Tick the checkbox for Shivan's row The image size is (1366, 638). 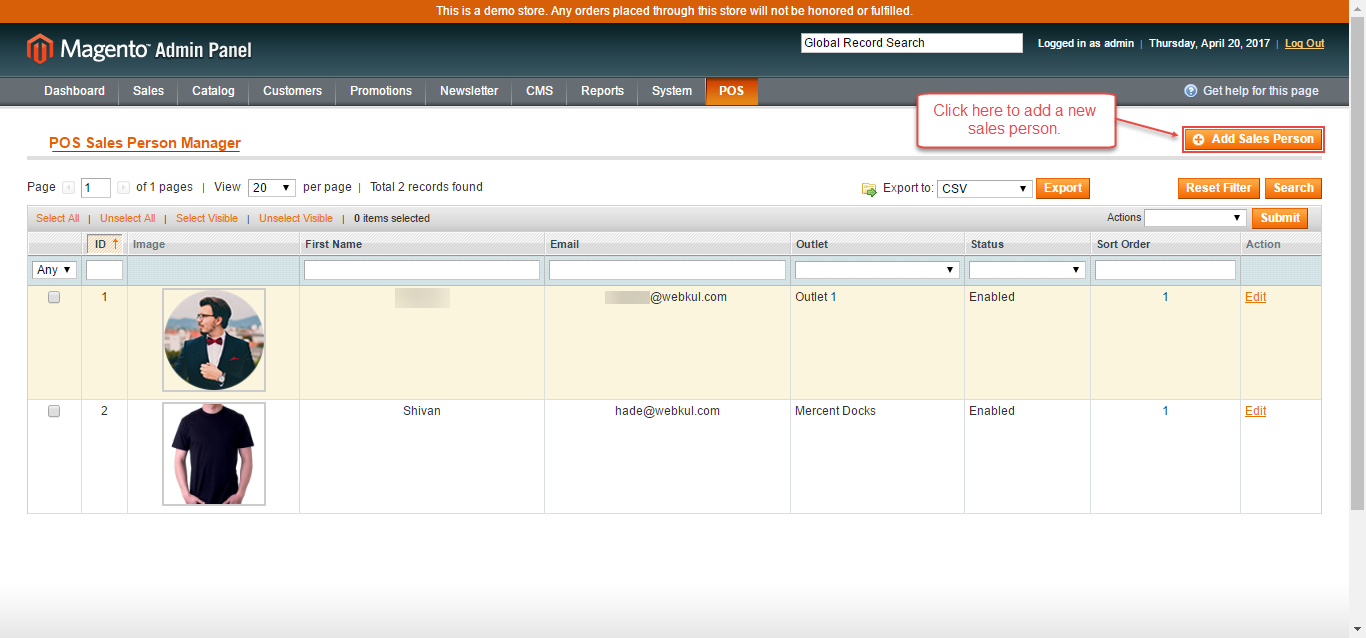click(x=54, y=411)
